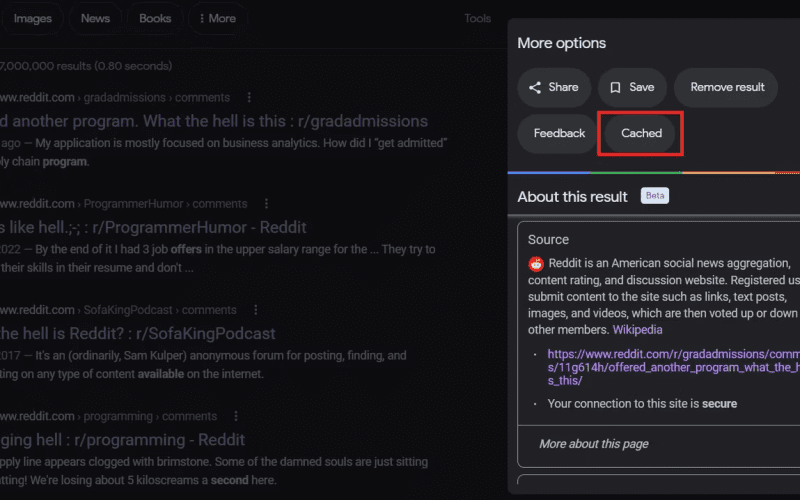
Task: Click the ProgrammerHumor breadcrumb URL text
Action: [x=123, y=204]
